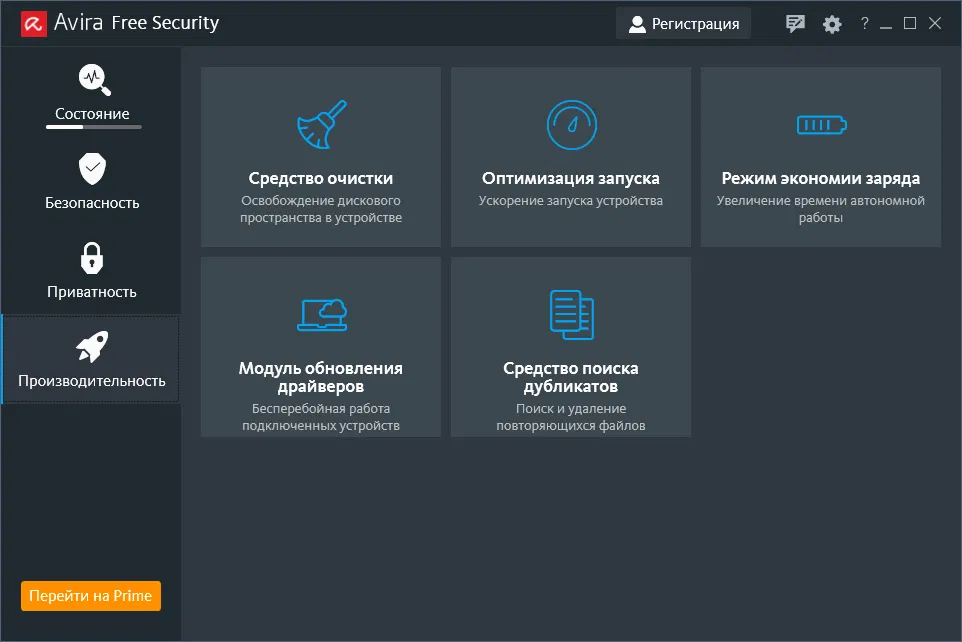Open the Оптимизация запуска title link
Screen dimensions: 962x642
pyautogui.click(x=571, y=178)
